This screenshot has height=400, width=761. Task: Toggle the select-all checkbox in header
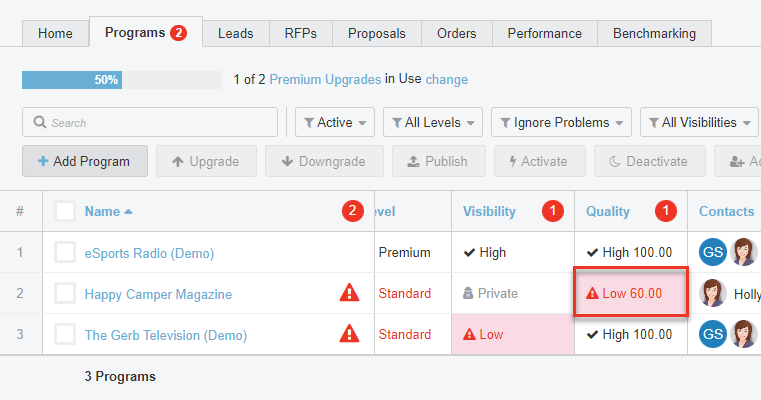(x=65, y=211)
